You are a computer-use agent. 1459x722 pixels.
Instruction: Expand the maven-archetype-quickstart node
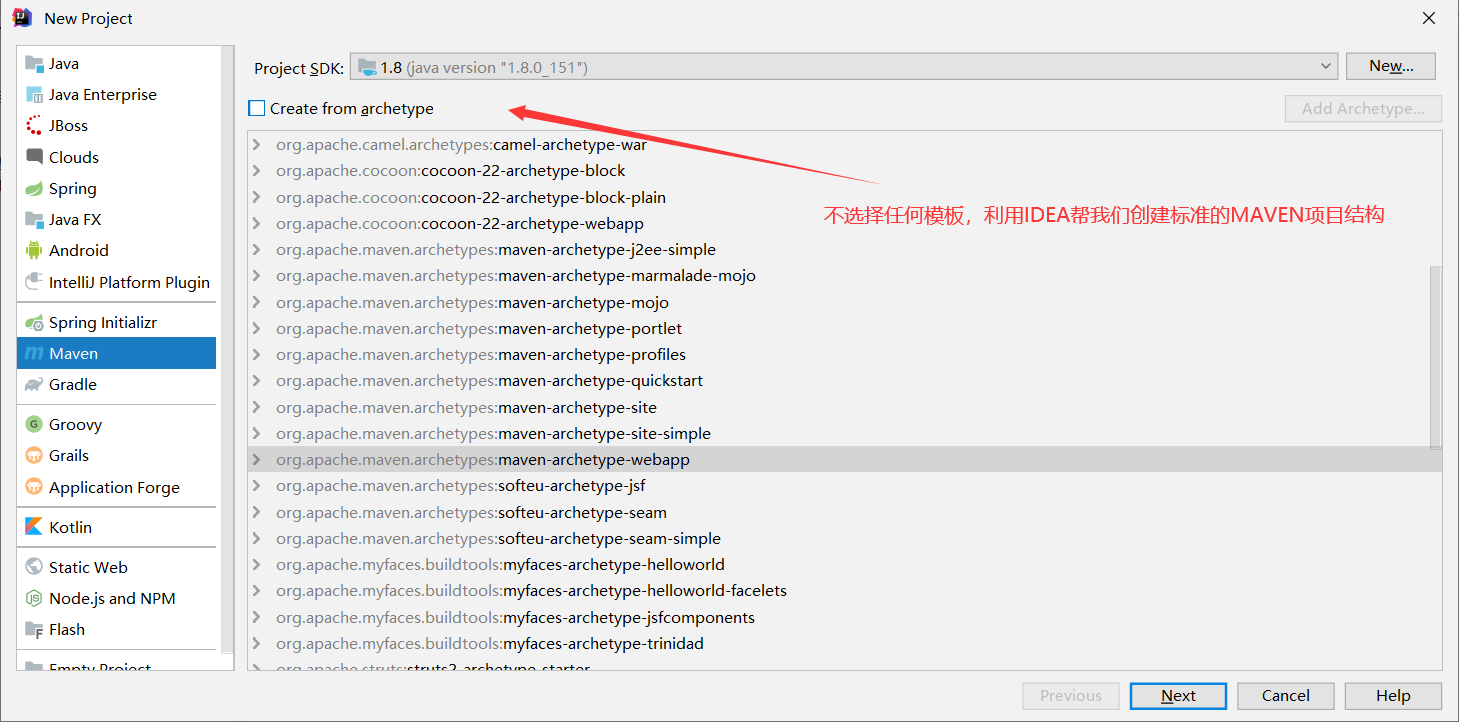tap(257, 381)
